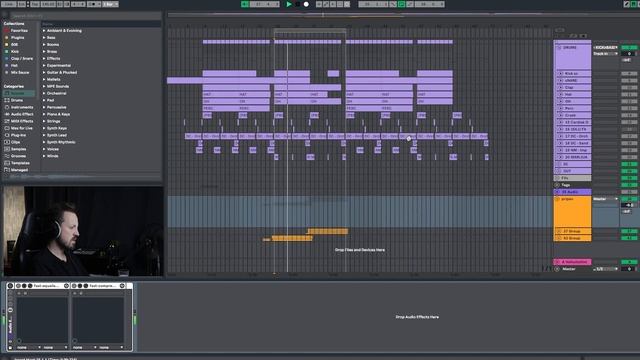The image size is (640, 360).
Task: Open the KICK&BASS routing chooser
Action: [605, 47]
